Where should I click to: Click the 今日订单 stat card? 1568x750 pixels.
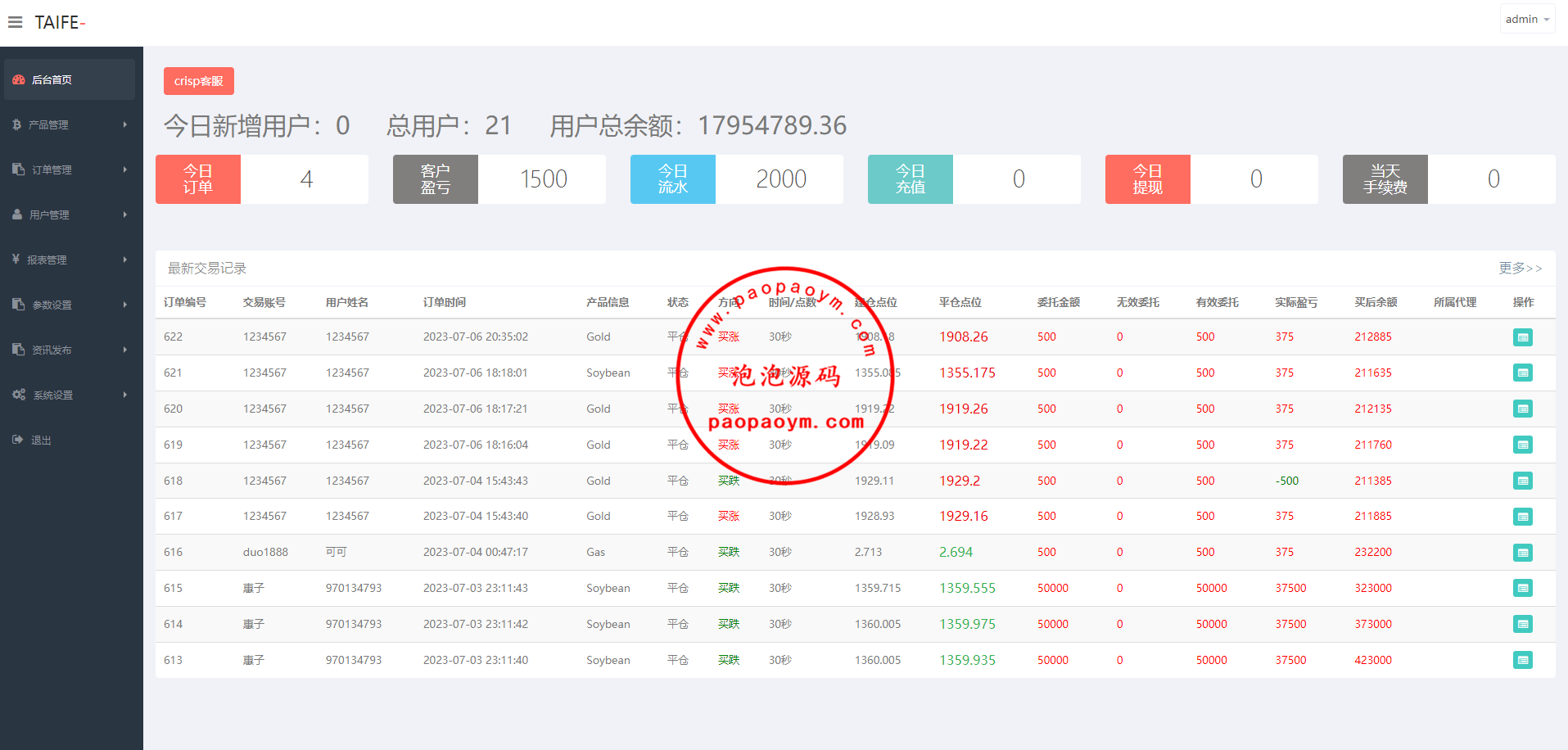tap(198, 179)
